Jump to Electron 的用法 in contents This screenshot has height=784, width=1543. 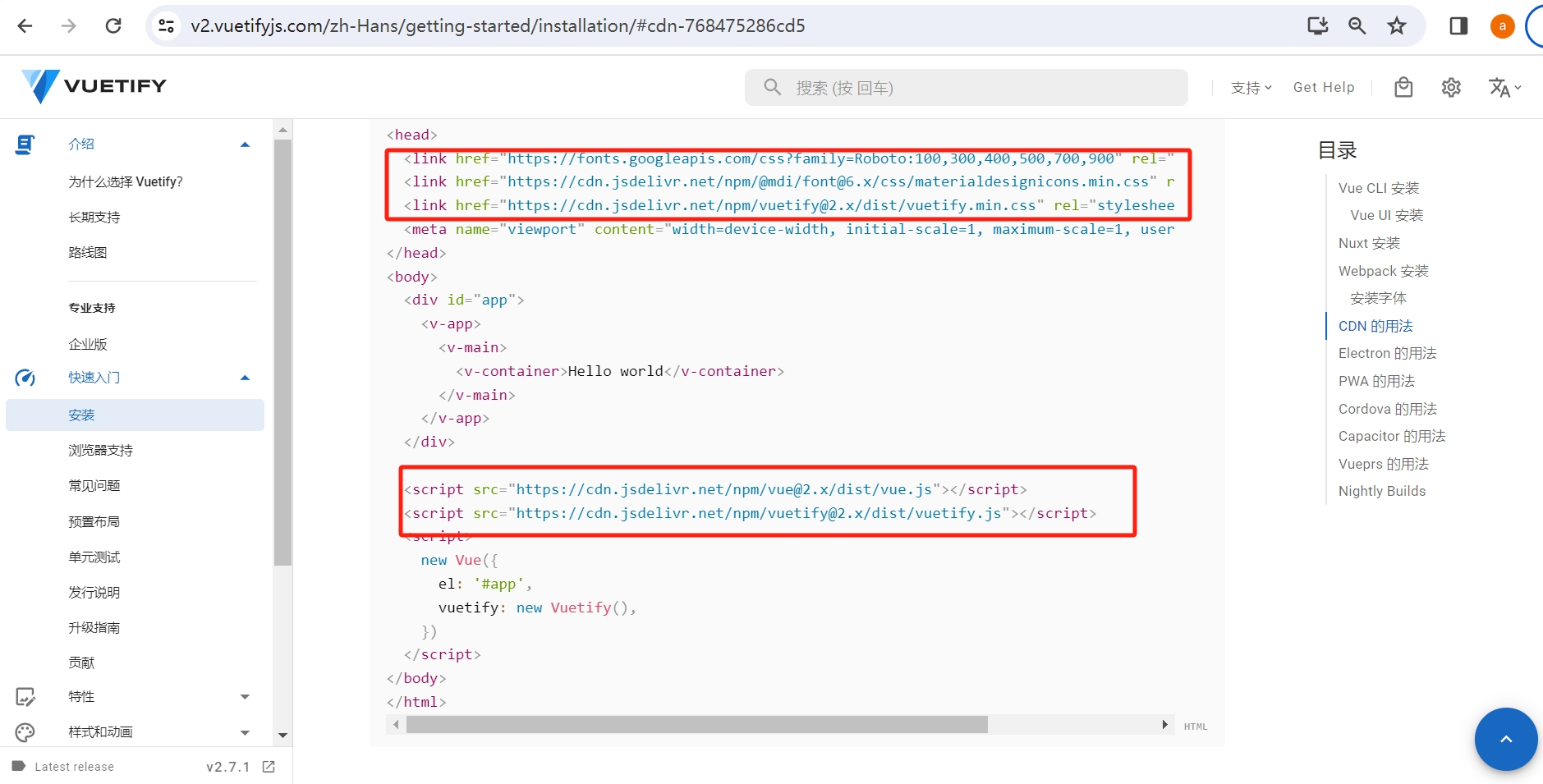coord(1387,353)
